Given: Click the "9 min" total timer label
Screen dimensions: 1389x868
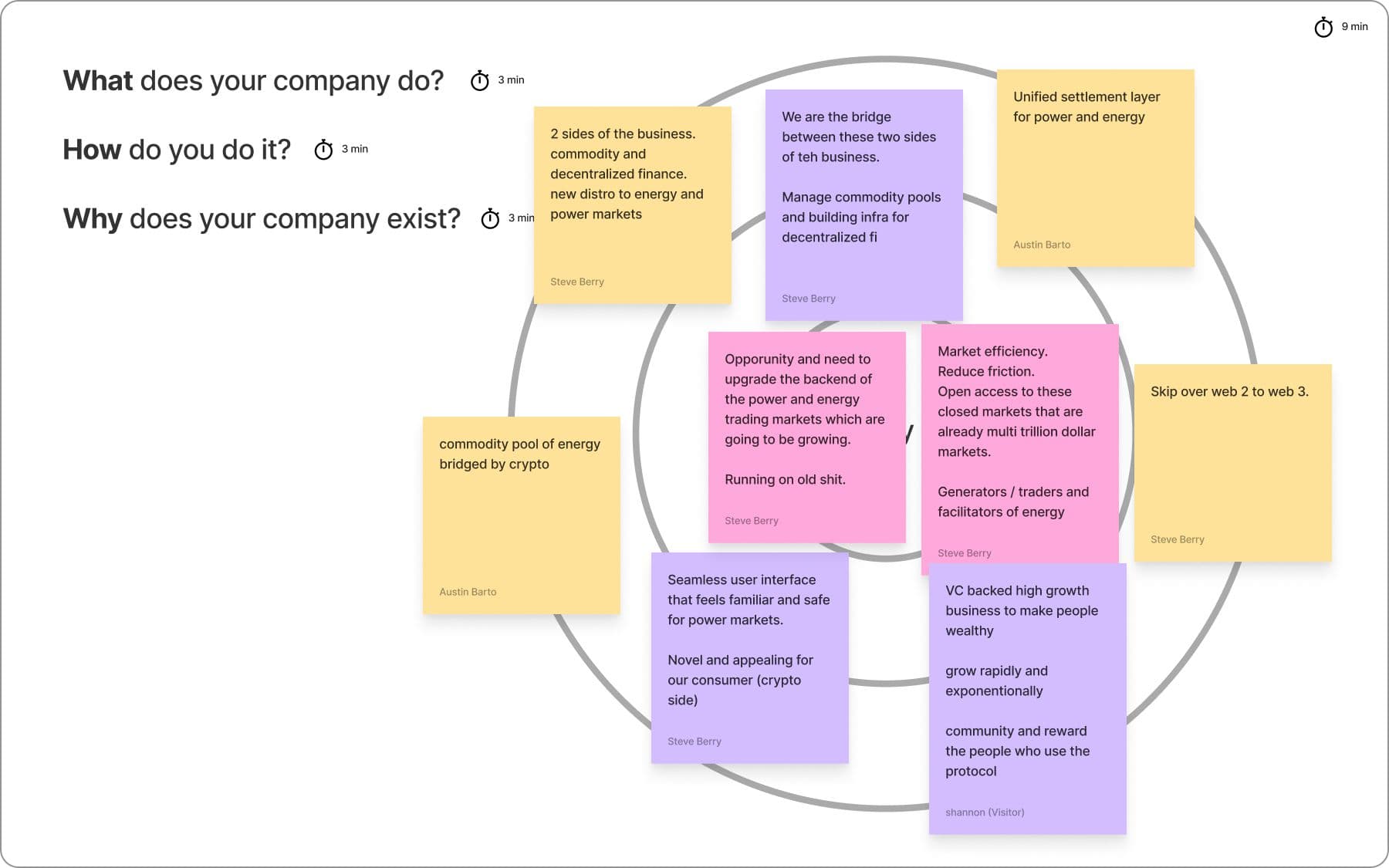Looking at the screenshot, I should coord(1354,27).
